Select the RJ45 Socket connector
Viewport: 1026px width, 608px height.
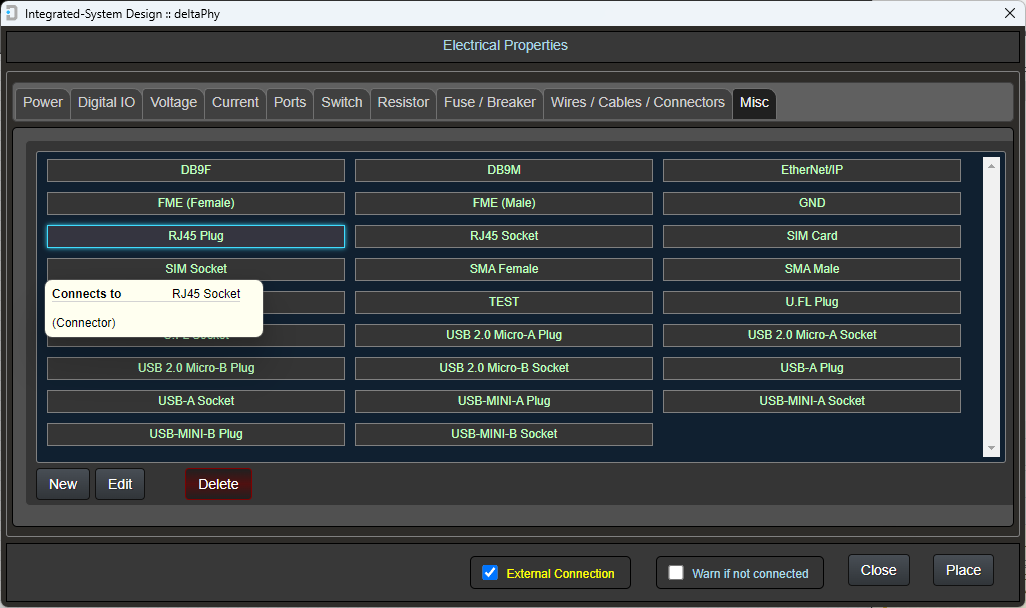point(504,236)
